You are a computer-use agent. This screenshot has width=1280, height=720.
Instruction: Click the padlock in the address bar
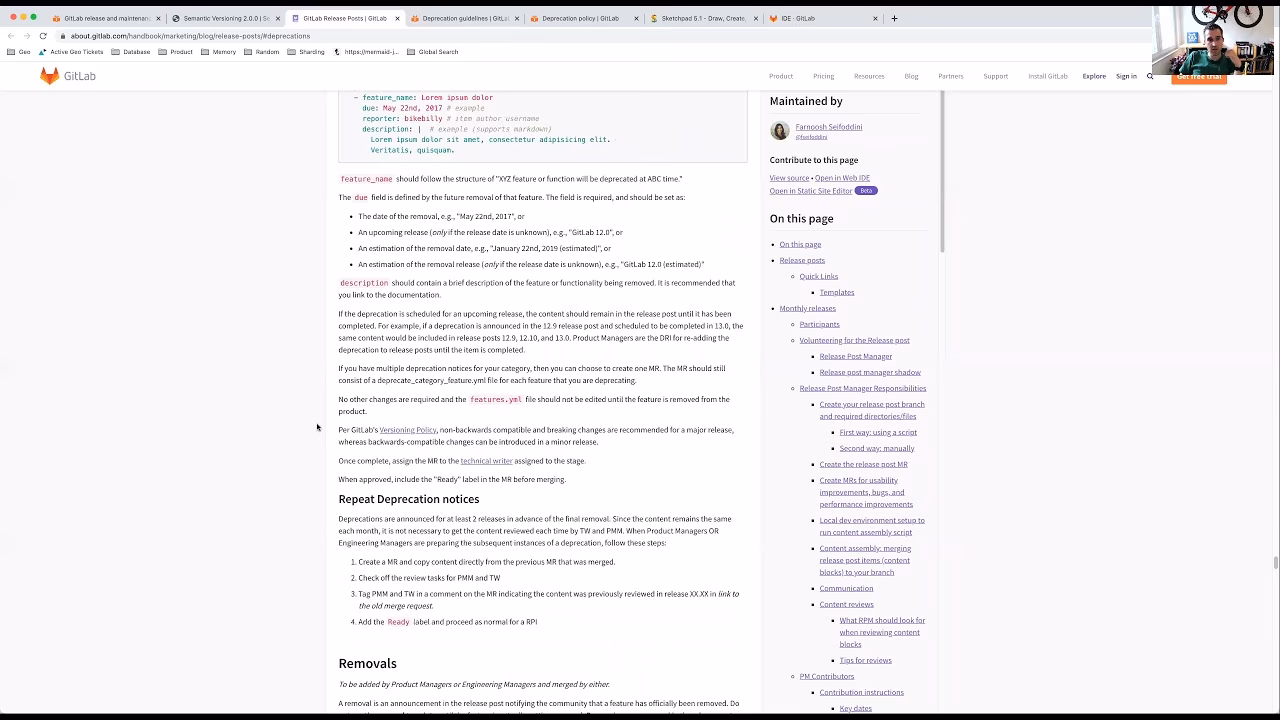pos(65,35)
